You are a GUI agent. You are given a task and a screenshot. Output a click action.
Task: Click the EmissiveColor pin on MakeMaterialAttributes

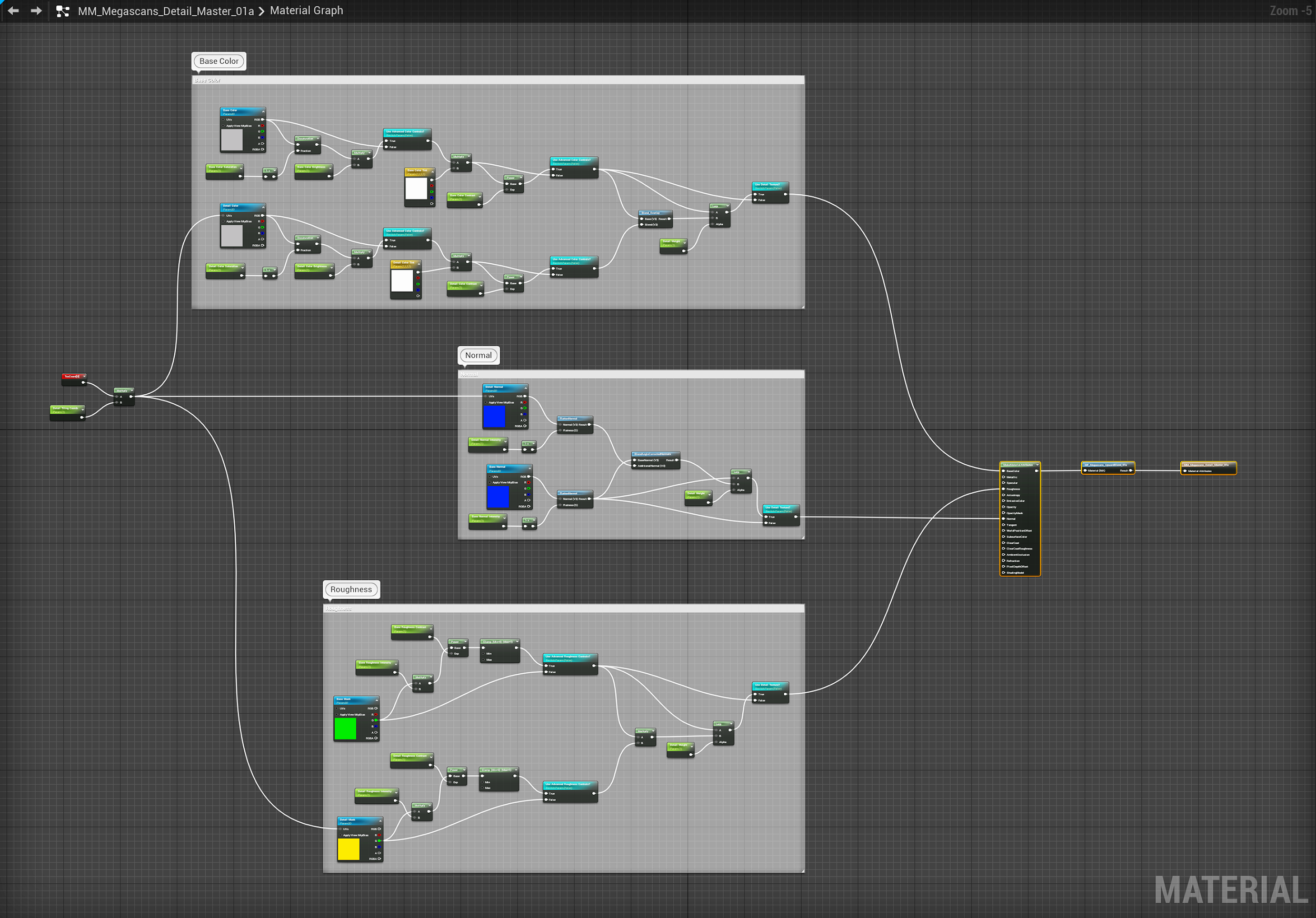point(1003,501)
